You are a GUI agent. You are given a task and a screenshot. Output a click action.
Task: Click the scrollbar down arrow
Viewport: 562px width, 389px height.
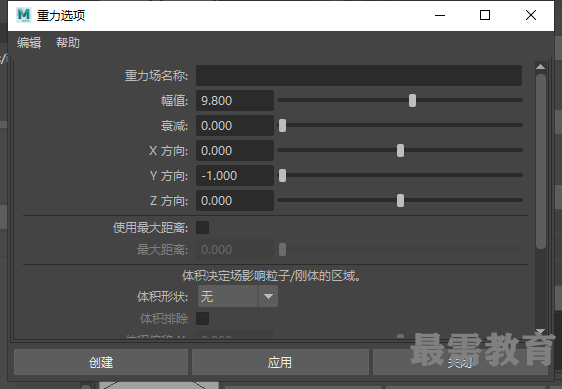point(540,331)
